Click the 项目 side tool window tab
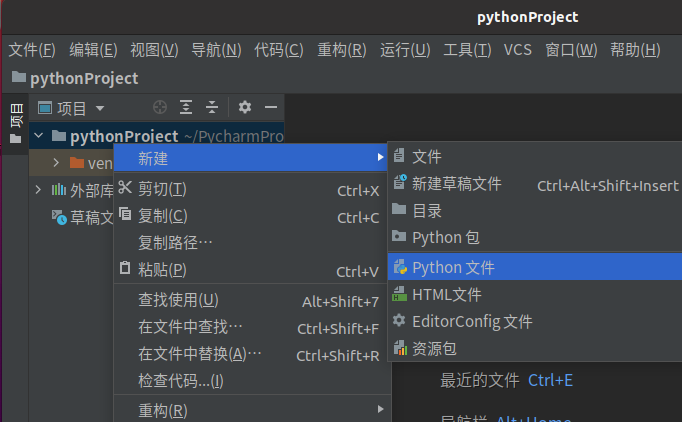This screenshot has height=422, width=682. point(16,124)
